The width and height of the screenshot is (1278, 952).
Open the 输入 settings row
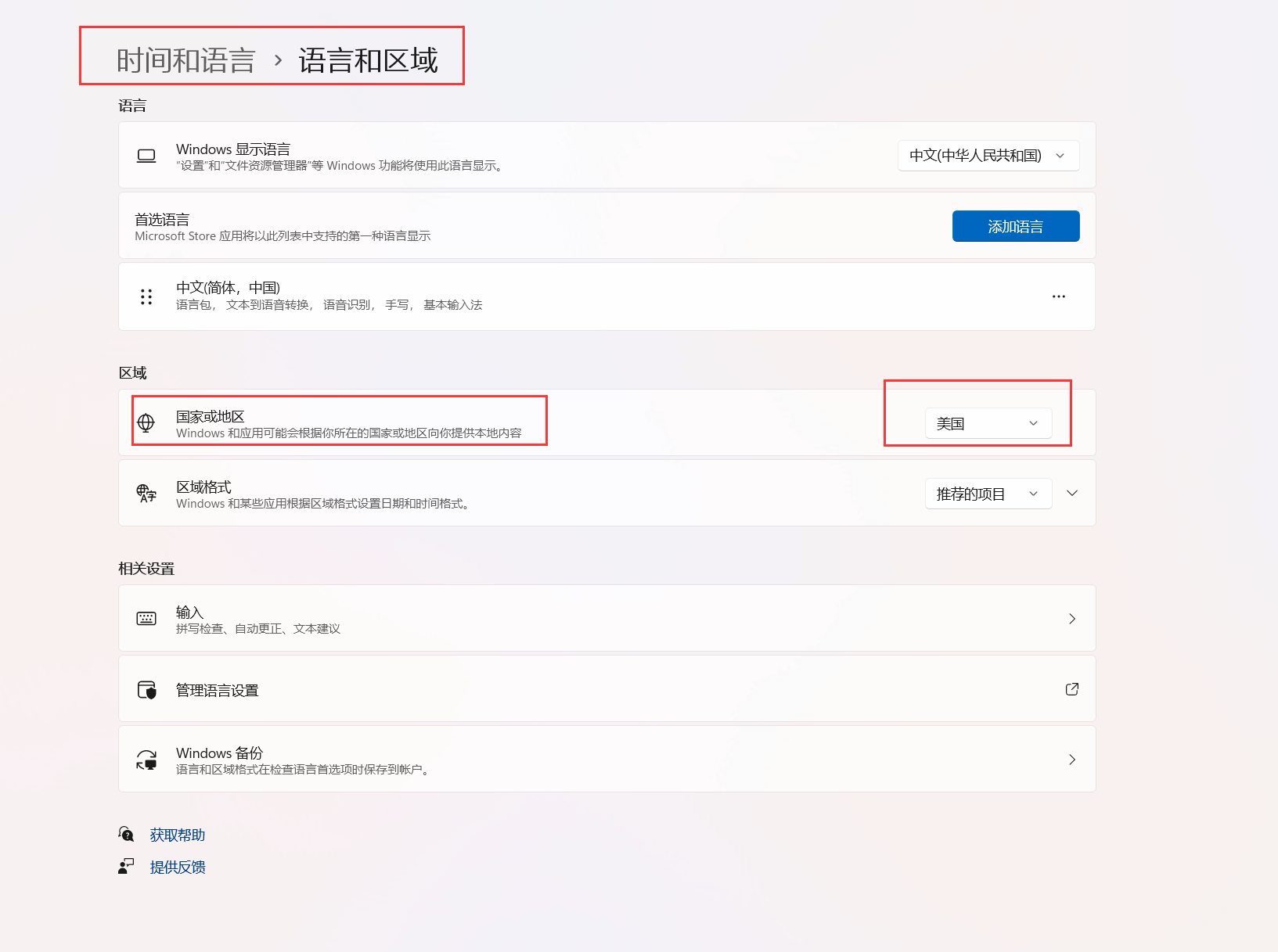(607, 618)
